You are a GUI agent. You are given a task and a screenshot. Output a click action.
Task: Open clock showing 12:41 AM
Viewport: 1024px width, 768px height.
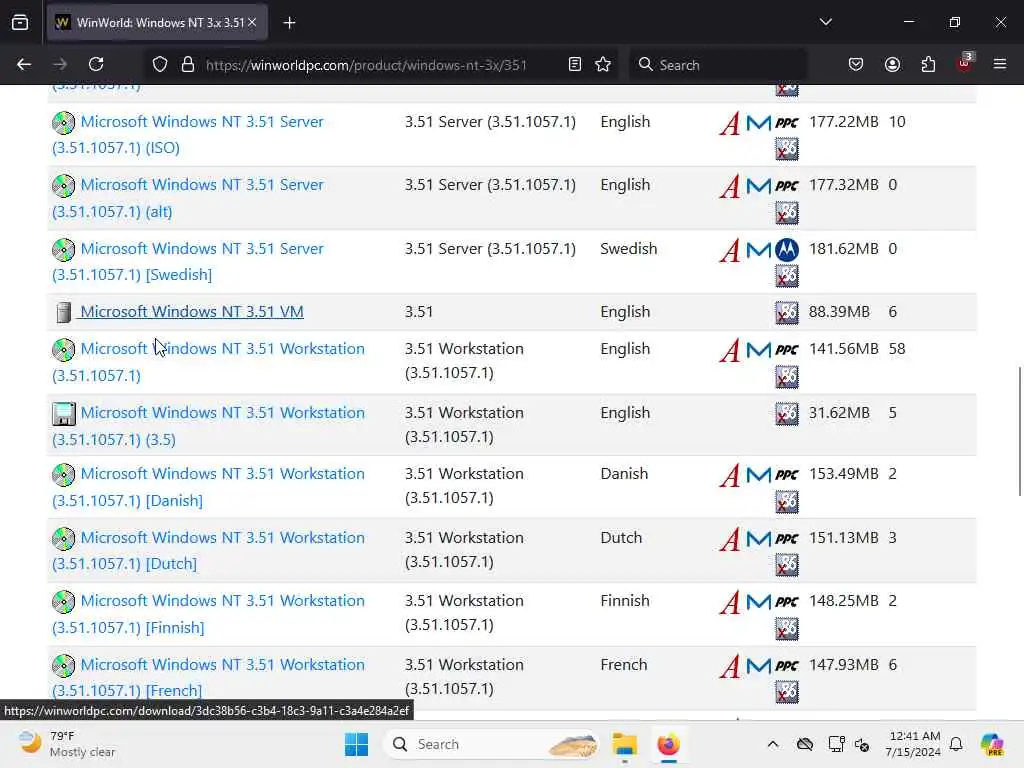[x=913, y=744]
